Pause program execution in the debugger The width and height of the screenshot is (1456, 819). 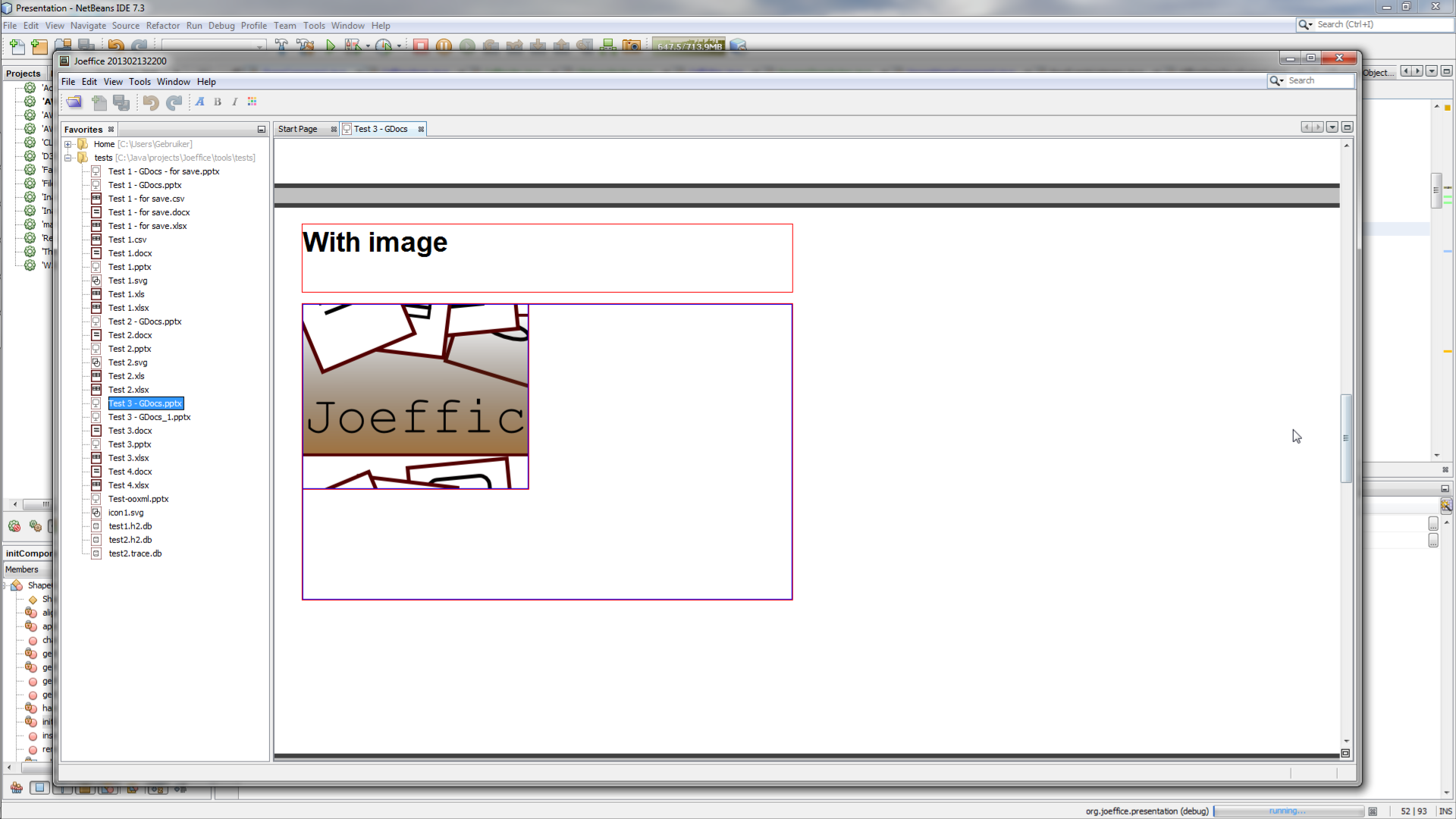click(444, 45)
